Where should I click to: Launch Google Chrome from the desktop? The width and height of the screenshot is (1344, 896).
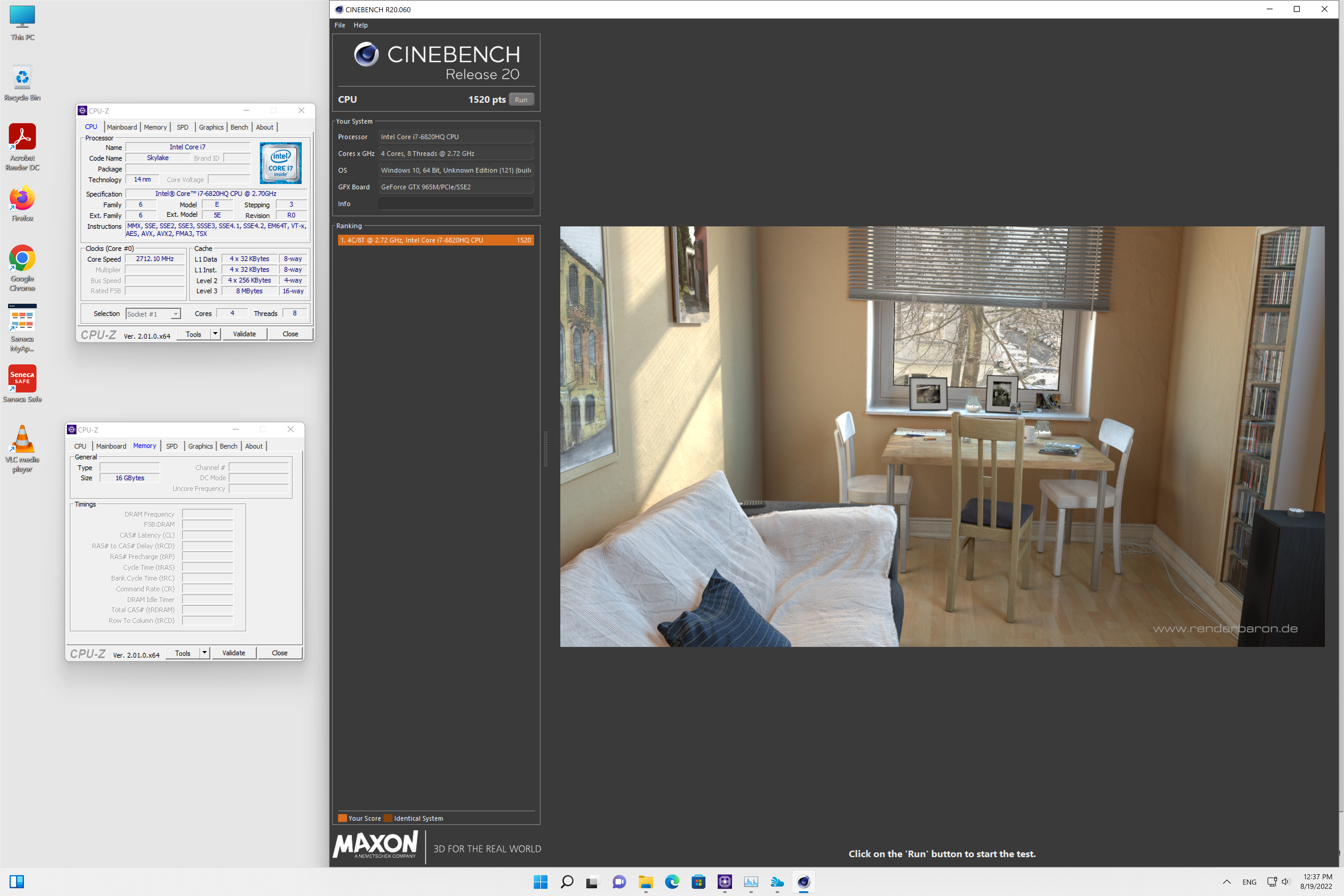pos(22,268)
